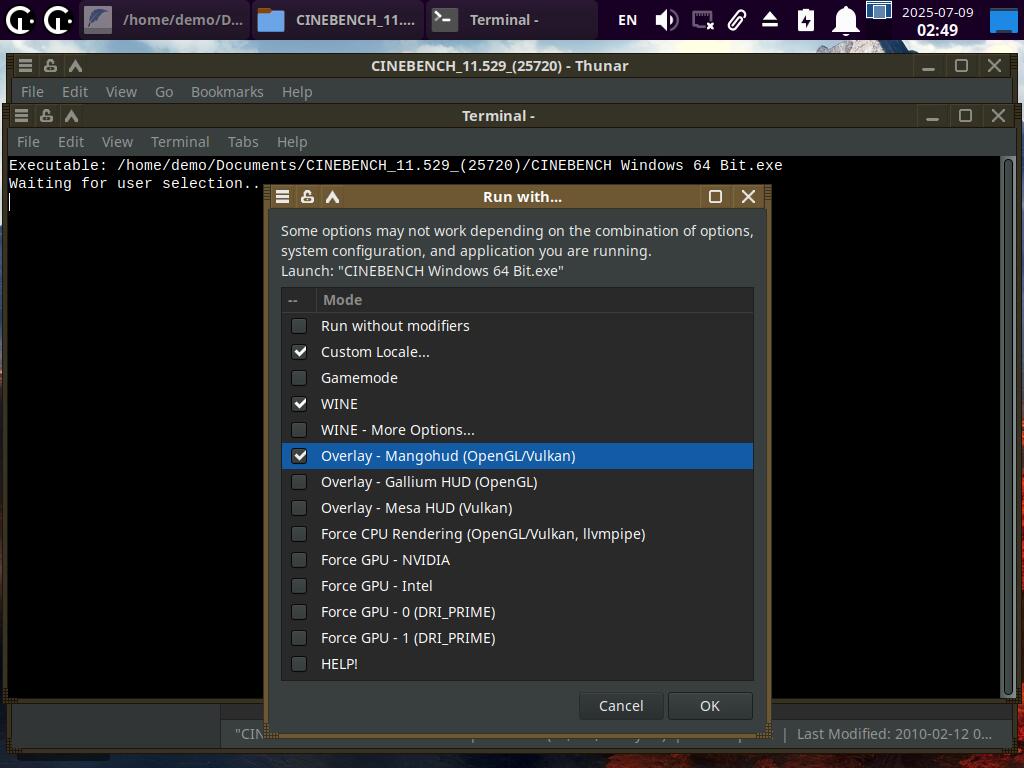Switch to /home/demo/D... taskbar window
Viewport: 1024px width, 768px height.
(165, 20)
